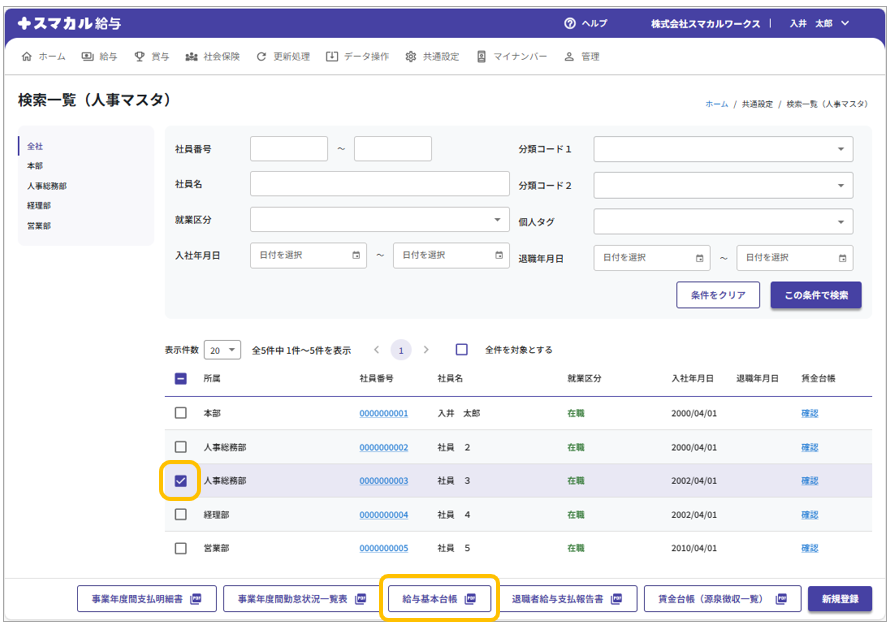This screenshot has width=893, height=628.
Task: Open calendar picker for hire end date
Action: [x=499, y=256]
